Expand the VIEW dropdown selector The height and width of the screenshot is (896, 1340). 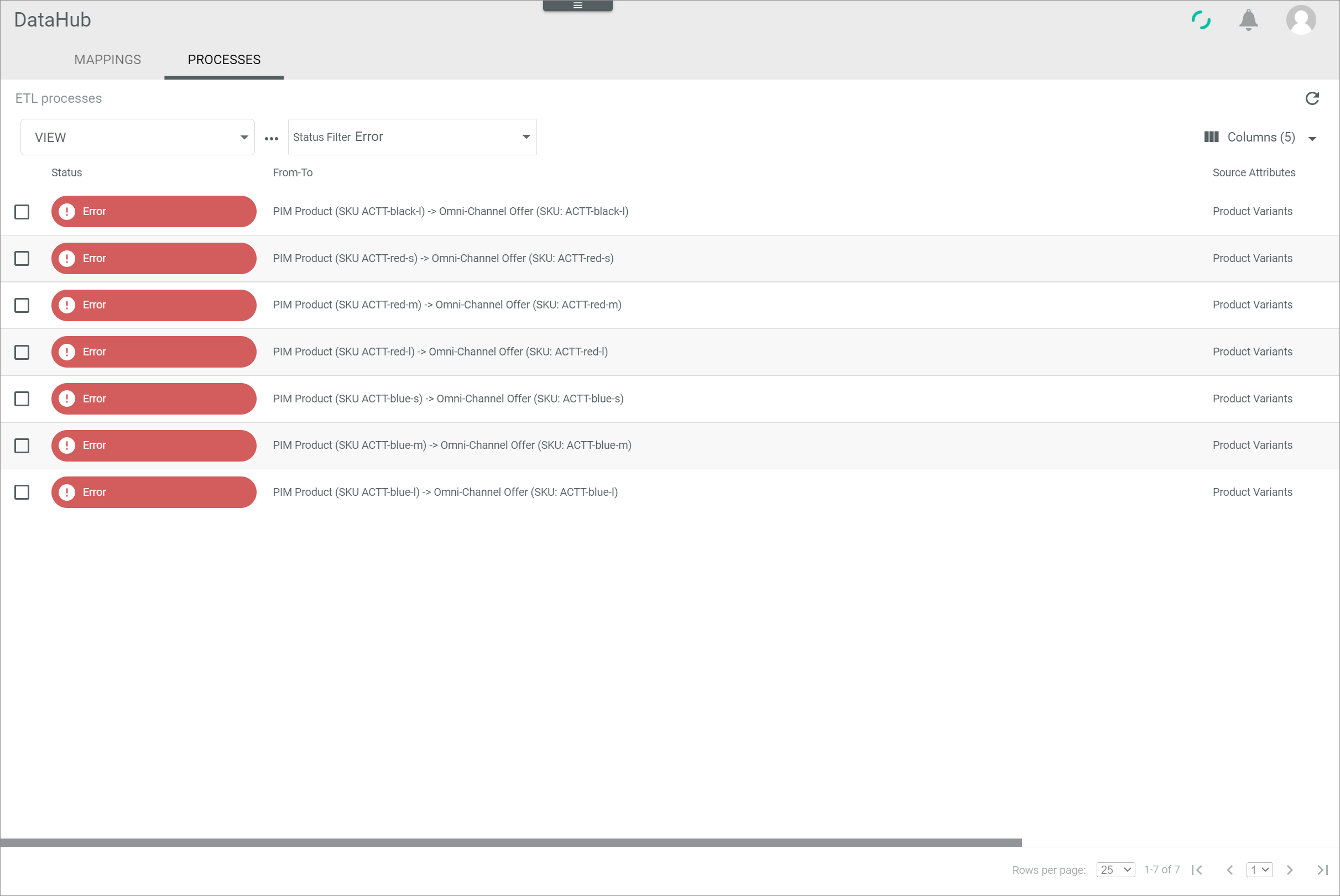[243, 137]
